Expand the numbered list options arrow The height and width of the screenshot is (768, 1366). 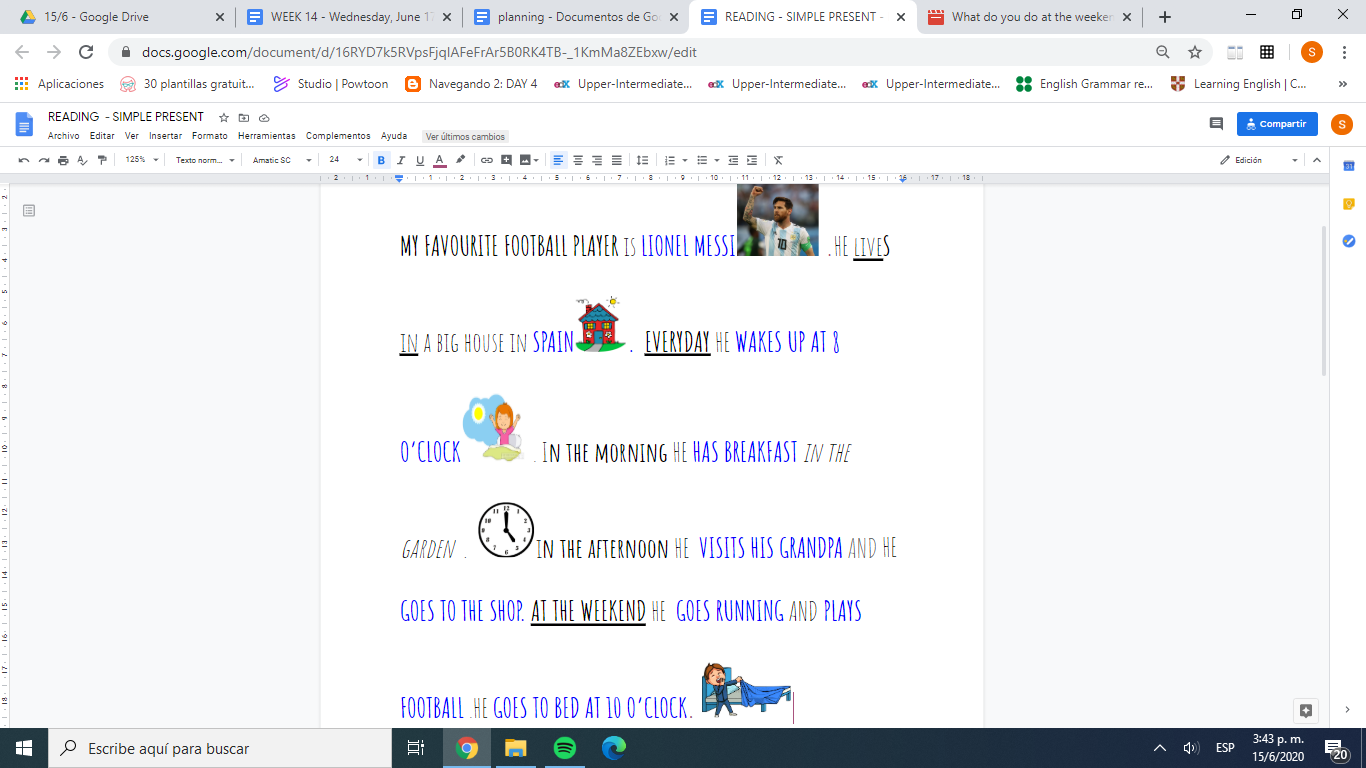685,160
